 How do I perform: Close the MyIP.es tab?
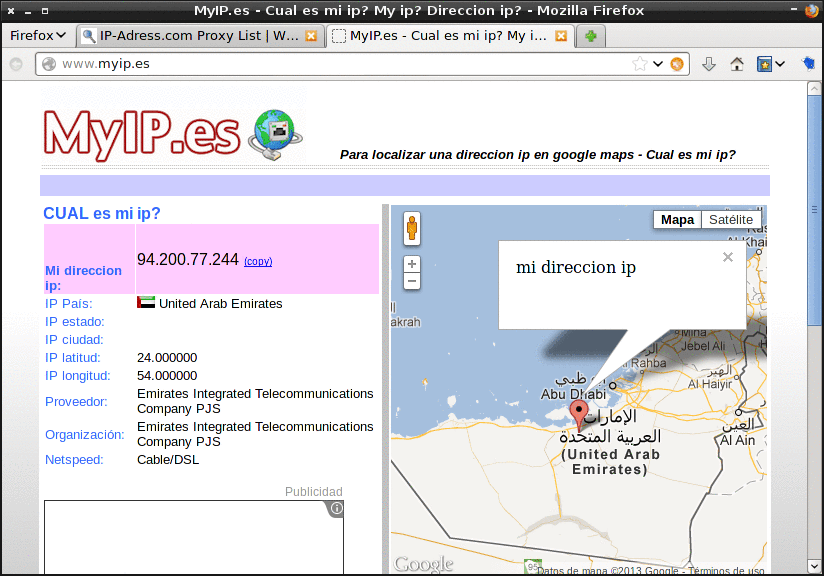point(561,36)
